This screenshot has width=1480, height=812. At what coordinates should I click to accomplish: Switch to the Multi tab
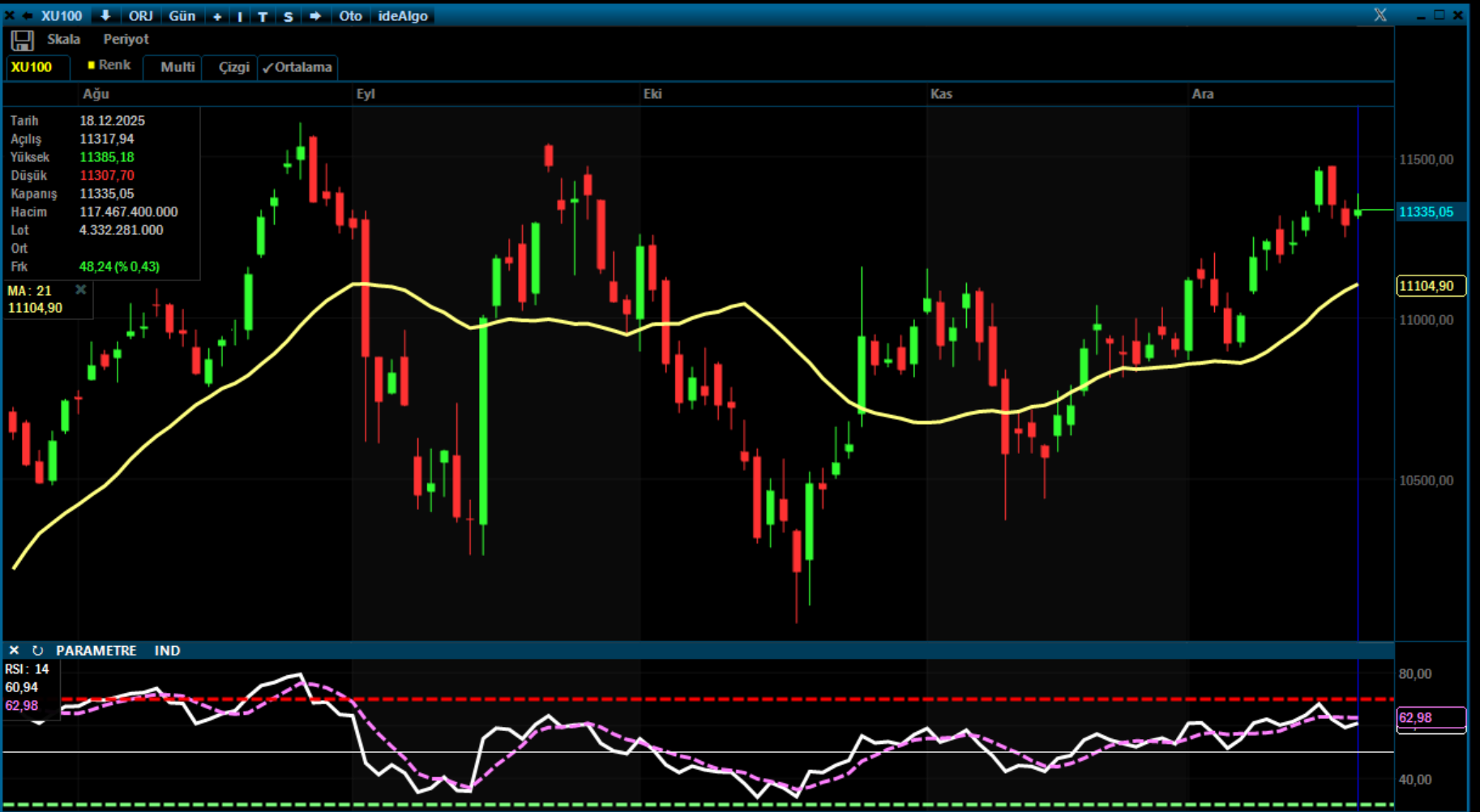pyautogui.click(x=178, y=67)
